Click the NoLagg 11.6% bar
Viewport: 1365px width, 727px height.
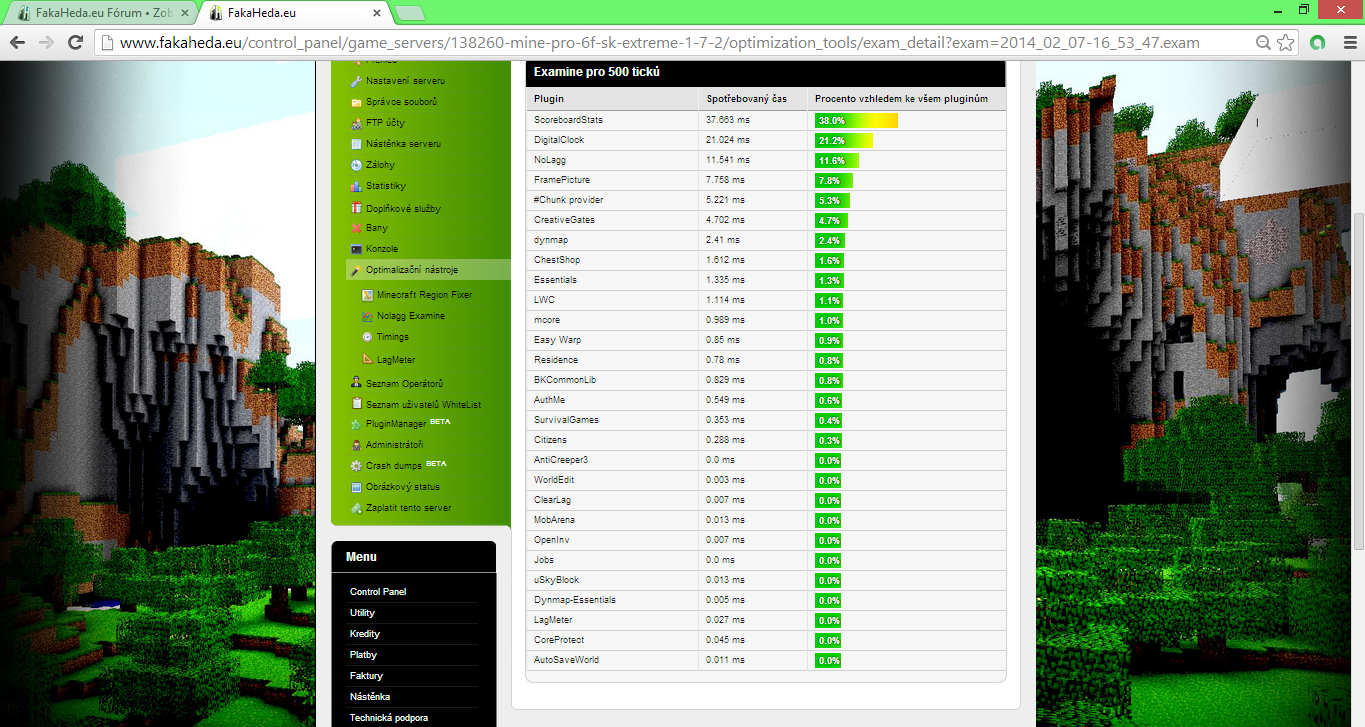click(836, 160)
